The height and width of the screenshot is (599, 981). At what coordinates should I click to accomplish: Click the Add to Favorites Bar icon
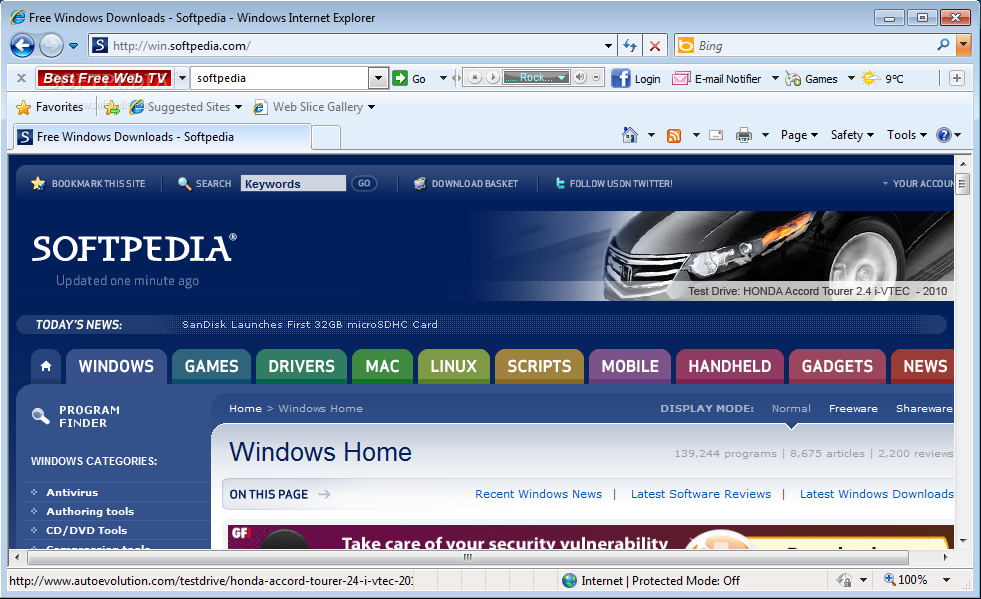(112, 108)
